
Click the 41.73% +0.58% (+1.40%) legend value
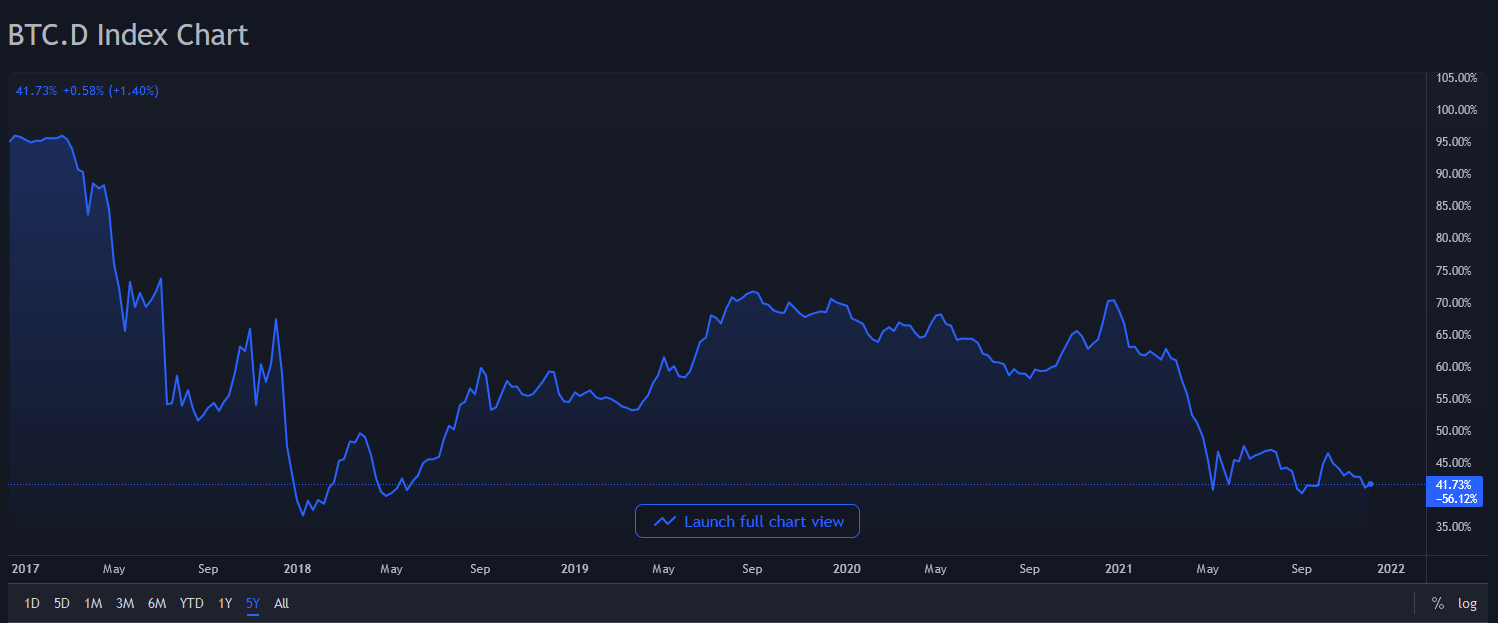[87, 91]
